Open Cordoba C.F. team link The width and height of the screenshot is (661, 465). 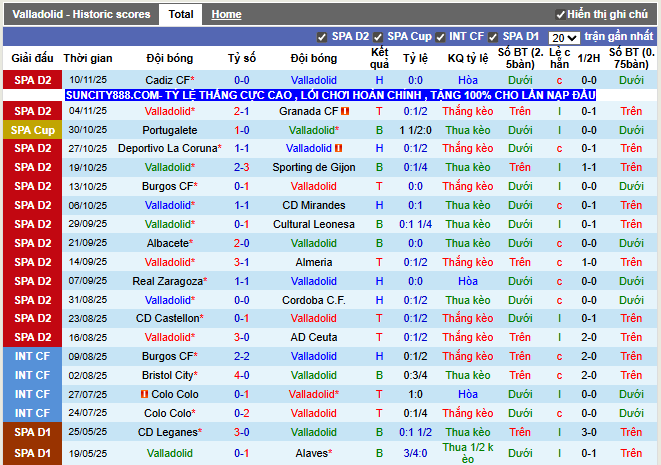[x=314, y=300]
